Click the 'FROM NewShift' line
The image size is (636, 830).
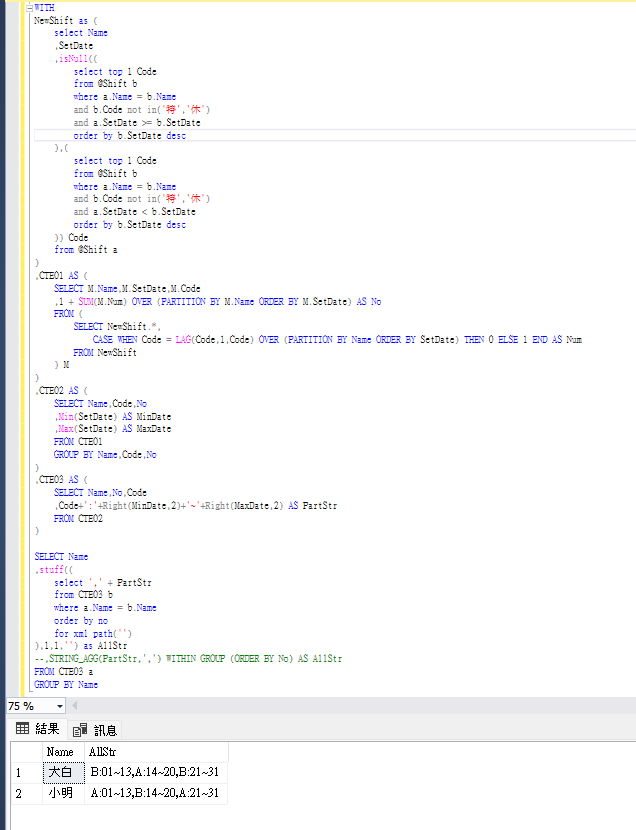point(105,352)
